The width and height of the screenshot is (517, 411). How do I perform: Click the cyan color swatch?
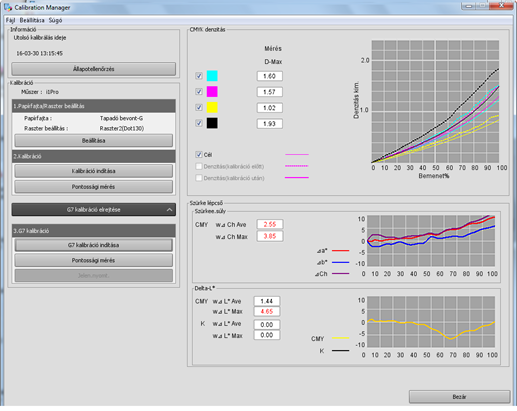pos(212,76)
